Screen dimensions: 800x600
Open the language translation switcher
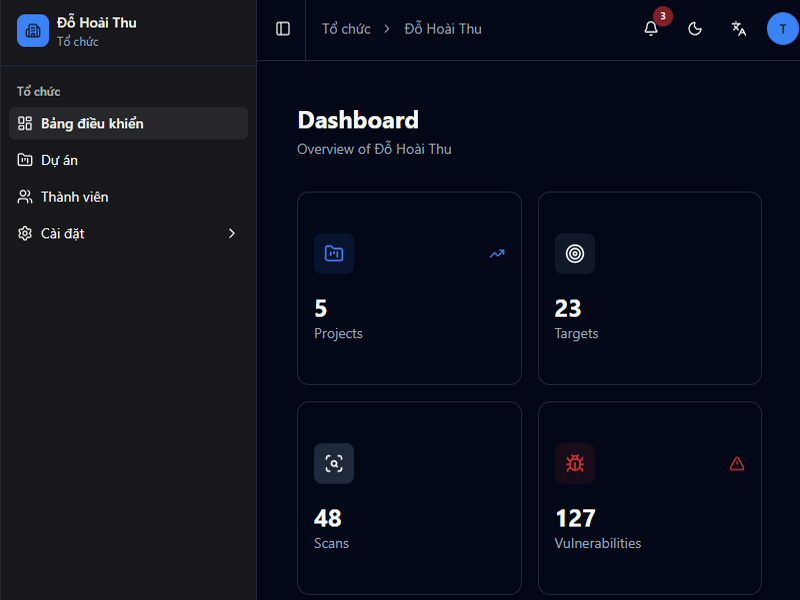[x=739, y=29]
